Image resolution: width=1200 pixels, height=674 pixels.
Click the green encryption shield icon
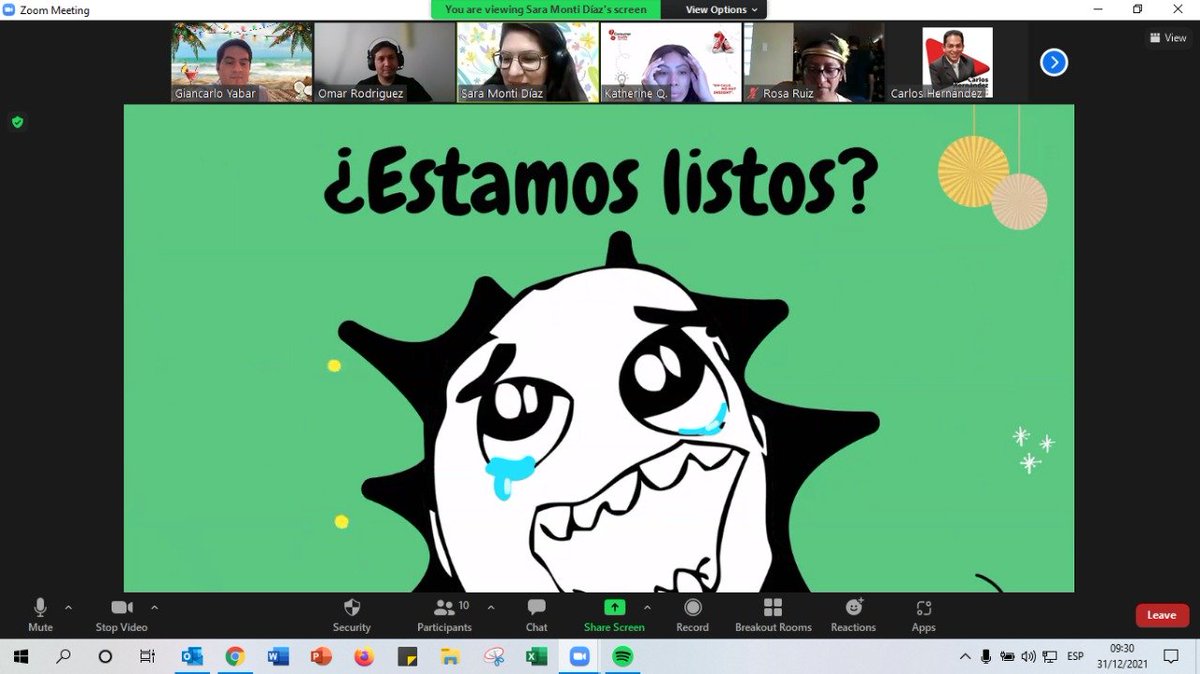click(x=17, y=122)
